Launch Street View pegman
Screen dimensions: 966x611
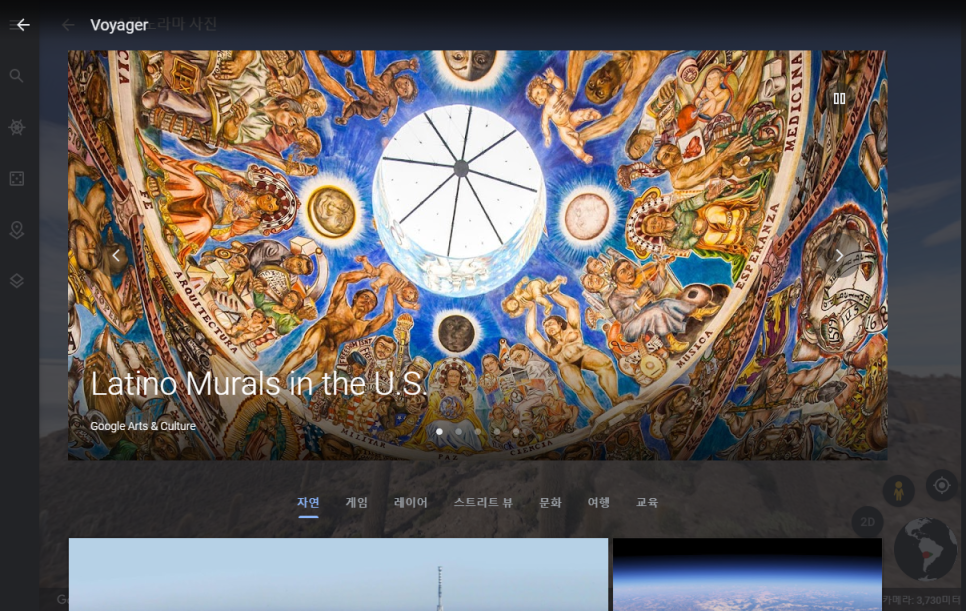[x=898, y=491]
